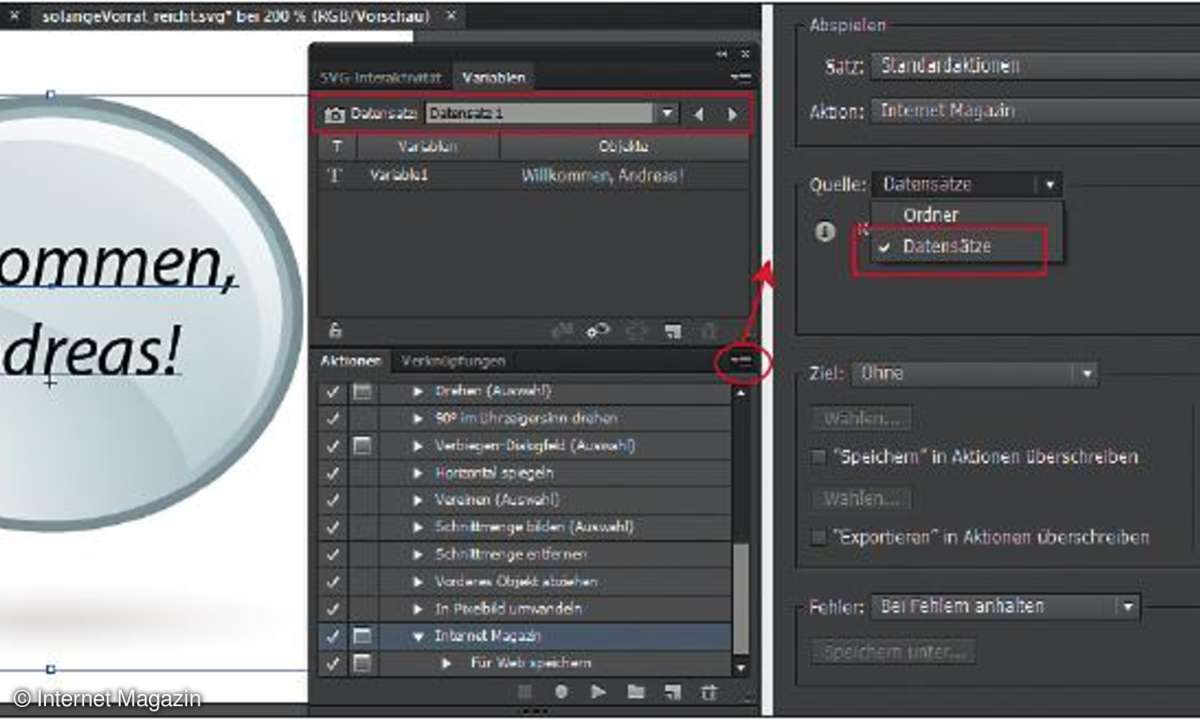Click Variablen column header

click(x=428, y=146)
